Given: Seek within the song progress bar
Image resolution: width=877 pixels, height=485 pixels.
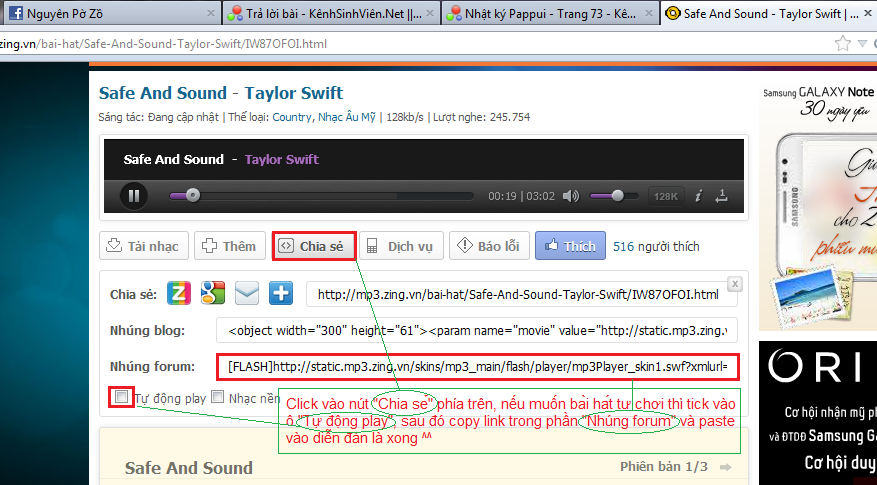Looking at the screenshot, I should coord(322,196).
